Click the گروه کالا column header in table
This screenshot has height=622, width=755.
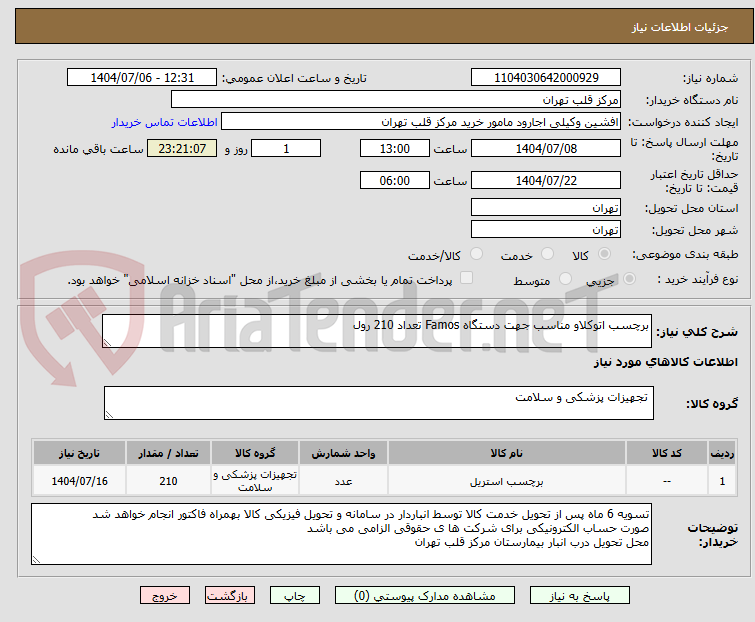point(255,453)
